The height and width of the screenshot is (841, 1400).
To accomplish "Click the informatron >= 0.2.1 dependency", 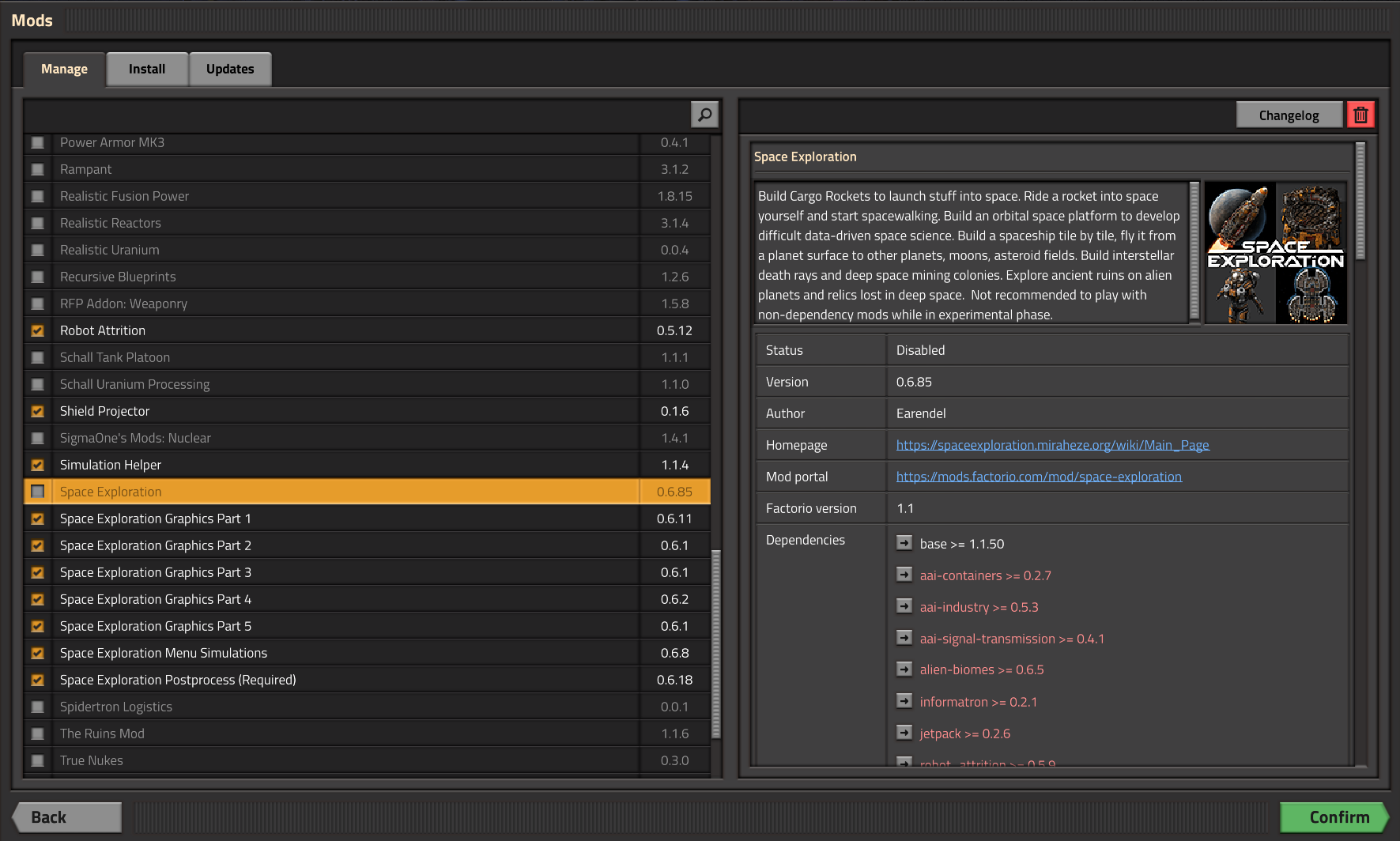I will pyautogui.click(x=978, y=702).
